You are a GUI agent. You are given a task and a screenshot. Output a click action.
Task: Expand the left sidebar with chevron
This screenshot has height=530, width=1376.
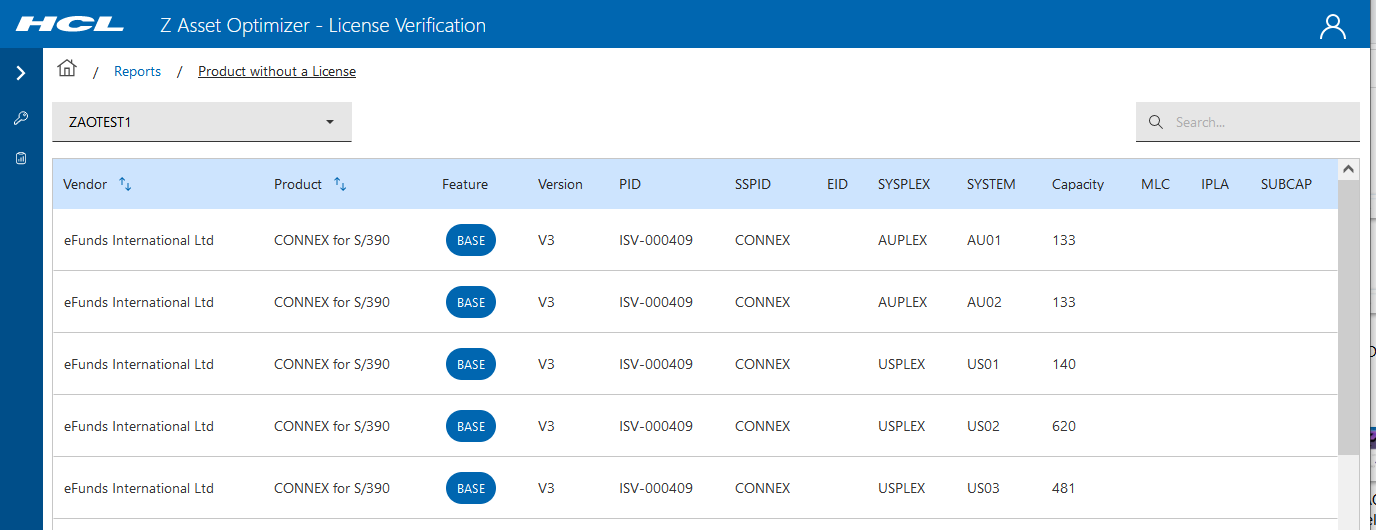click(21, 73)
